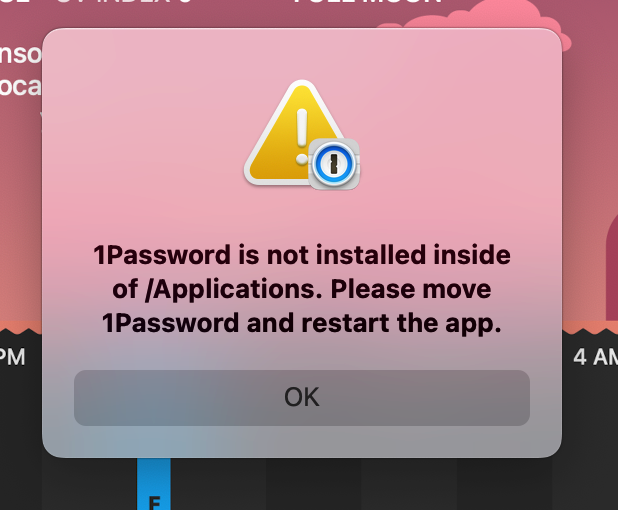Click the dark red rounded shape at right edge
Viewport: 618px width, 510px height.
[612, 268]
